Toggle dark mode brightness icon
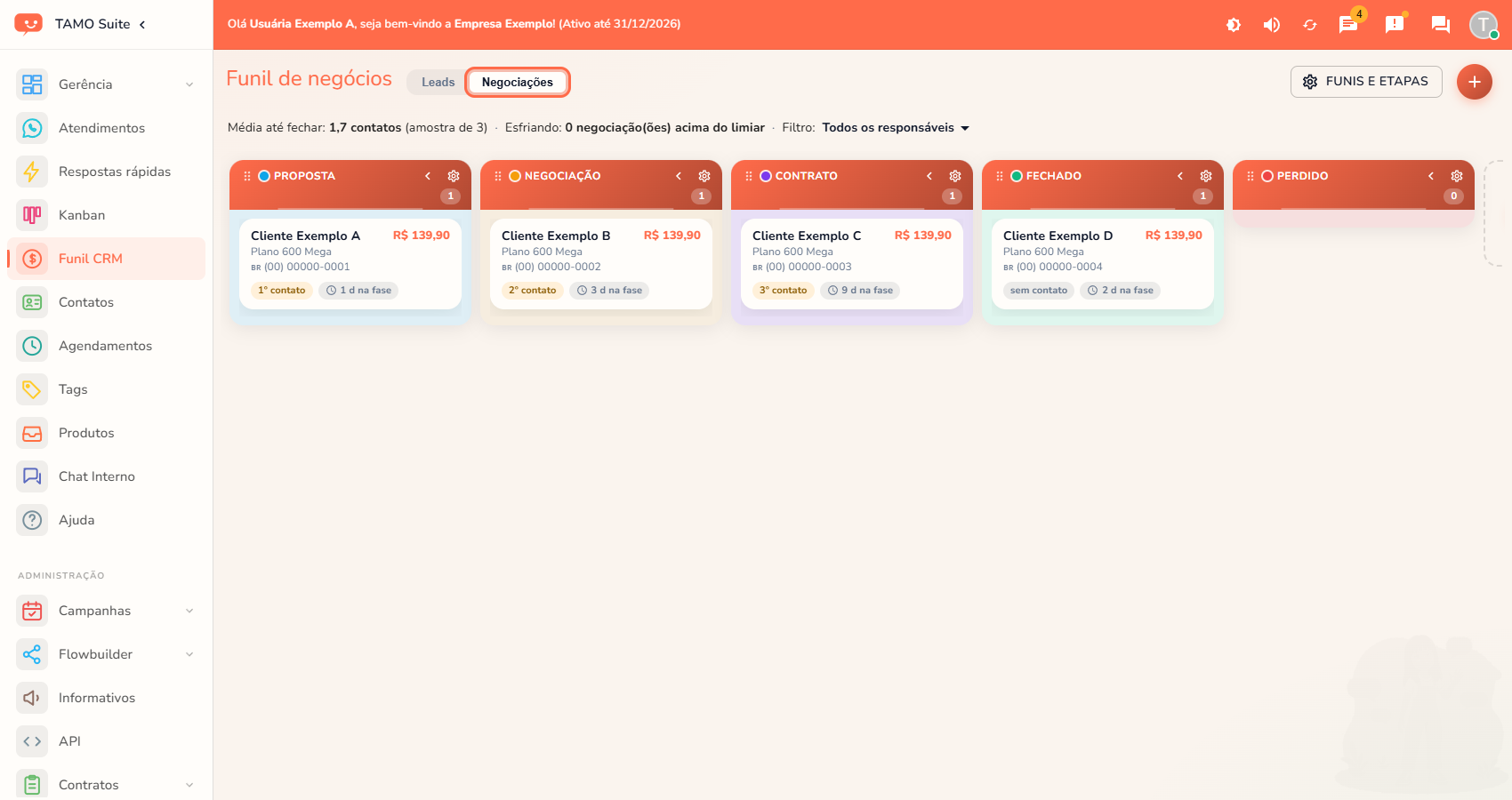Screen dimensions: 1512x800 coord(1234,25)
